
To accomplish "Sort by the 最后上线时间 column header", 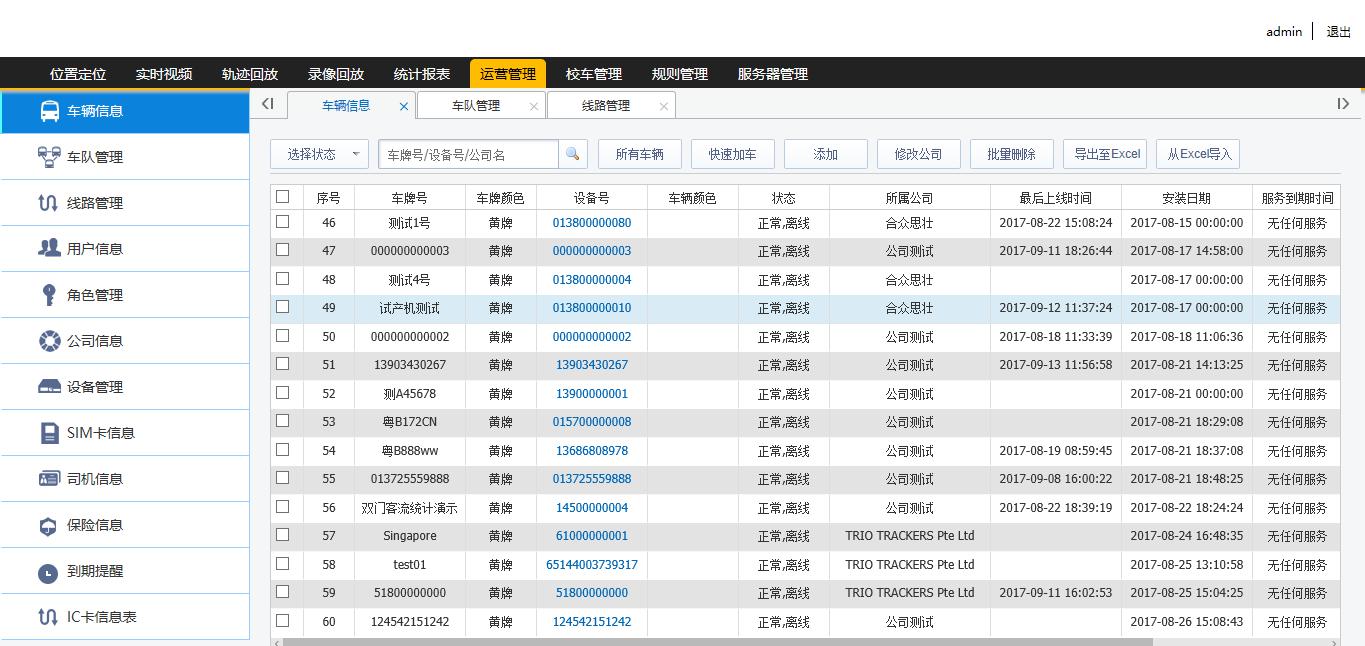I will (1055, 198).
